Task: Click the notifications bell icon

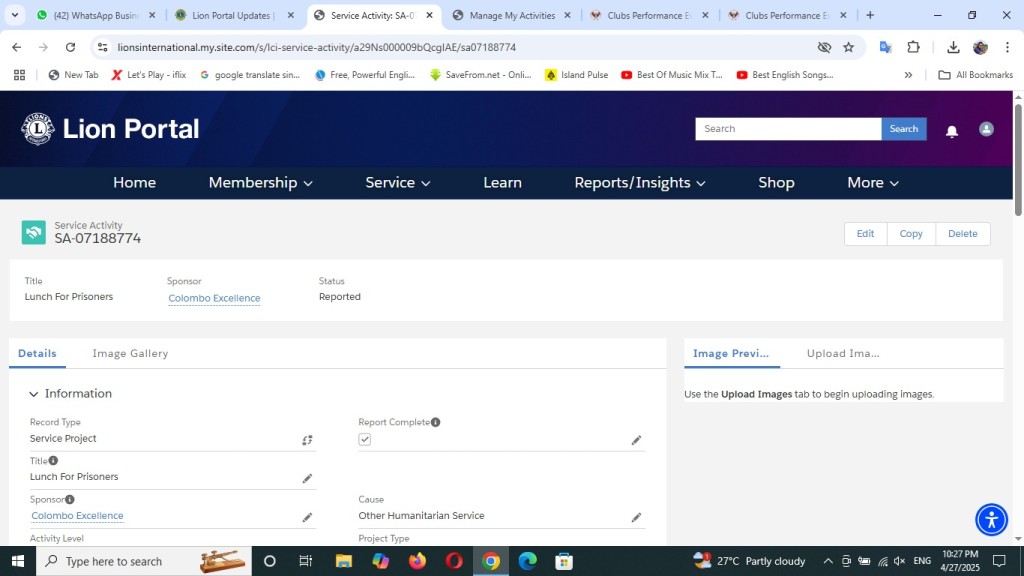Action: (x=952, y=131)
